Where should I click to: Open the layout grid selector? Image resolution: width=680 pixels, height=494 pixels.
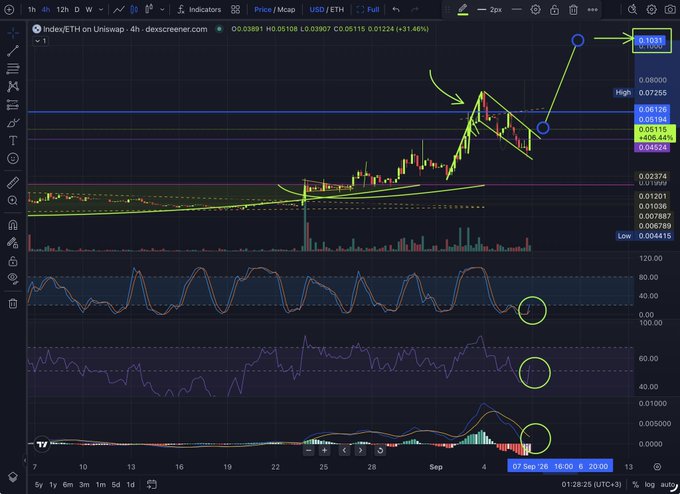(235, 9)
